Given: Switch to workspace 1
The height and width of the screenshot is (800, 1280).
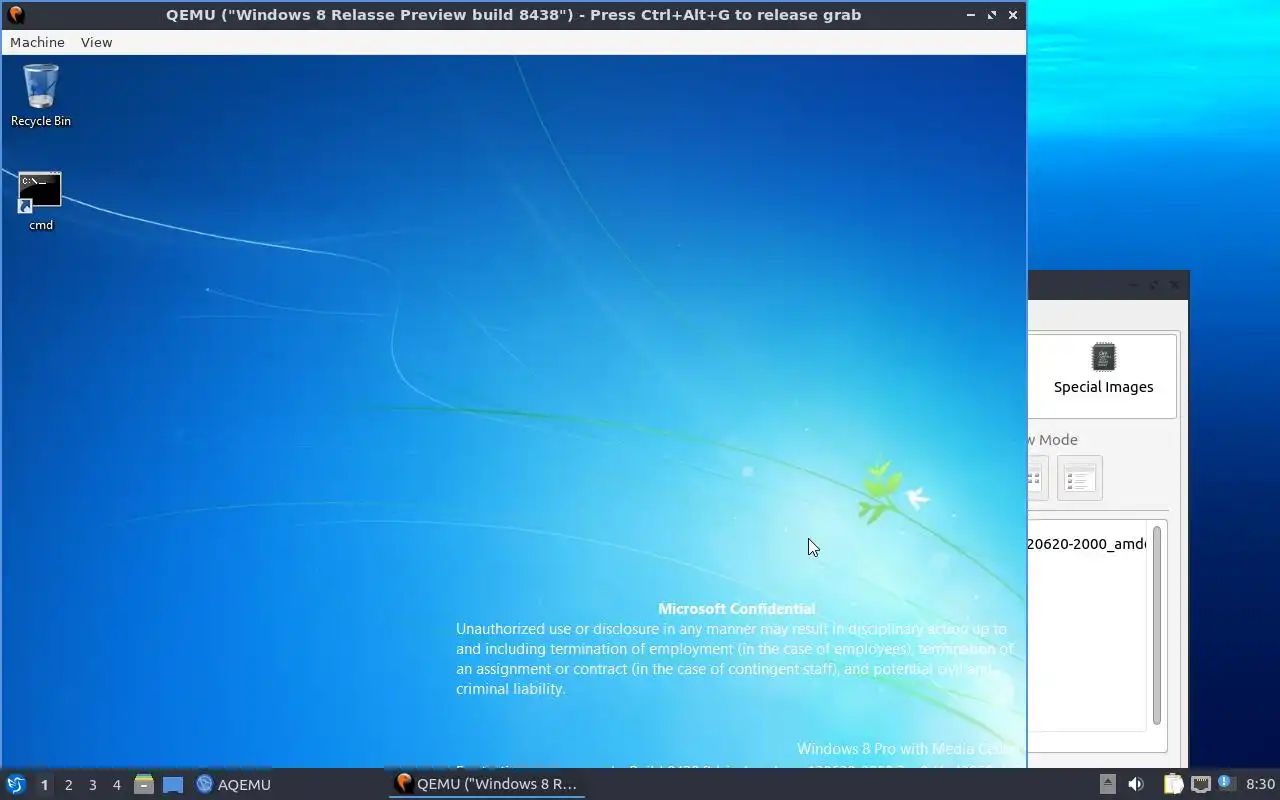Looking at the screenshot, I should click(x=44, y=785).
